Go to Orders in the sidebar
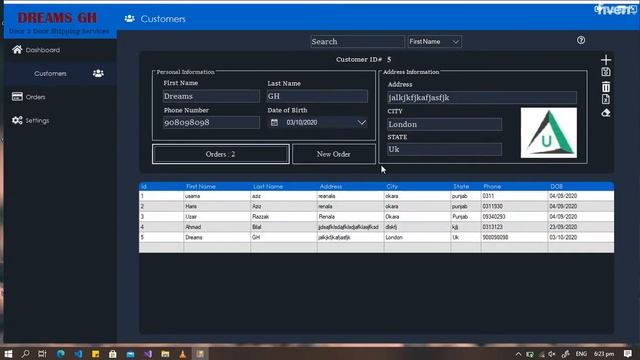The height and width of the screenshot is (360, 640). point(36,97)
